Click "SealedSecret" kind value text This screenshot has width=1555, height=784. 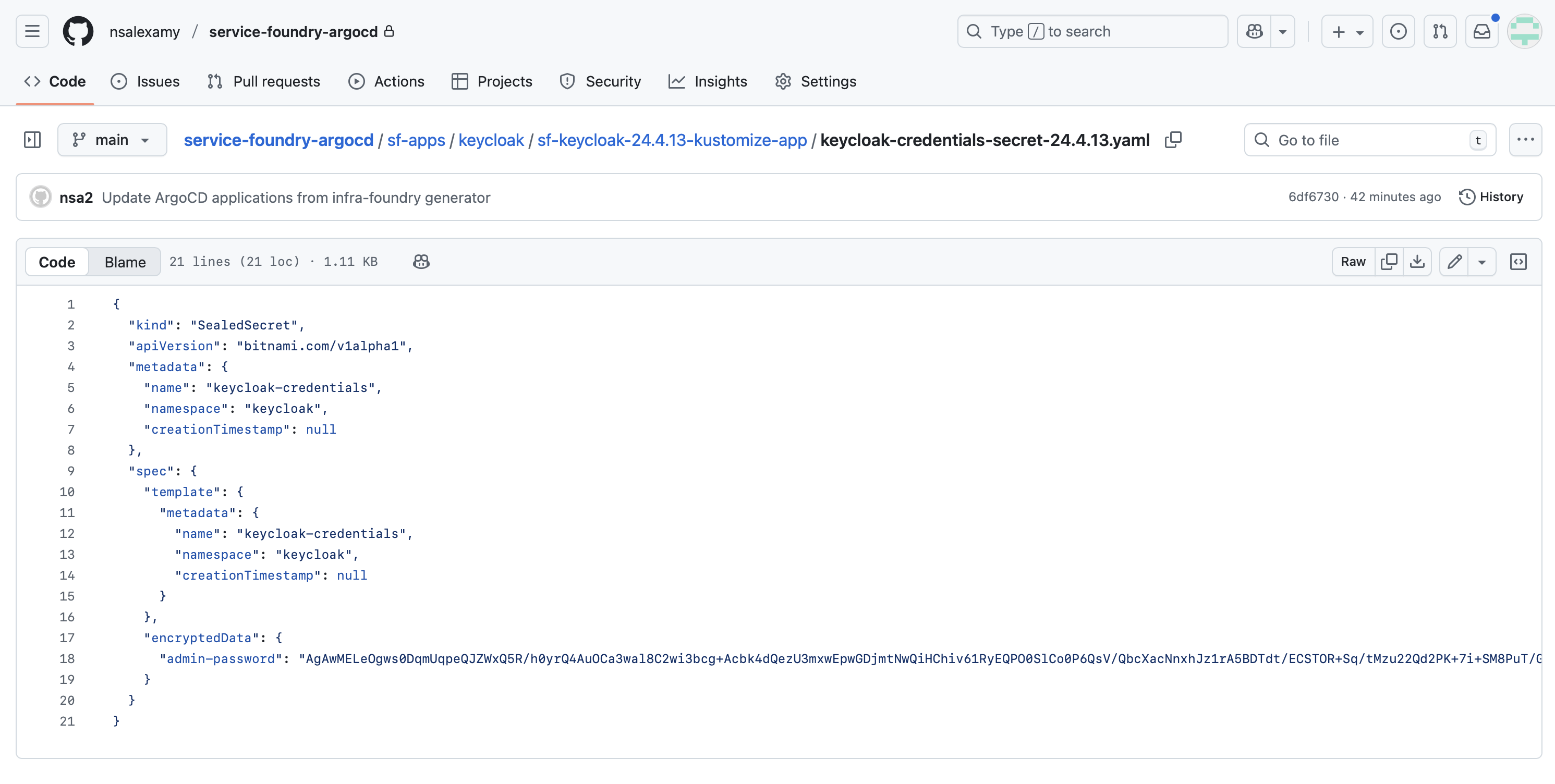(244, 325)
